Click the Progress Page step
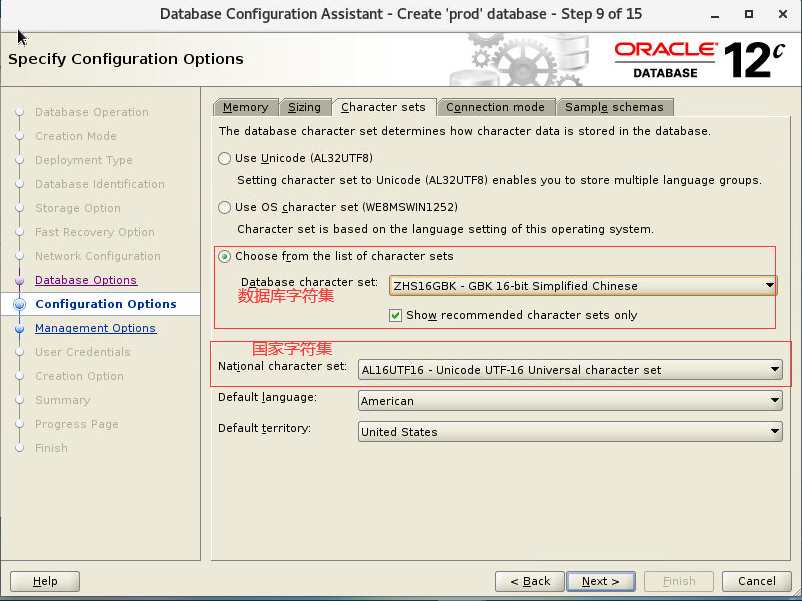802x601 pixels. (77, 425)
